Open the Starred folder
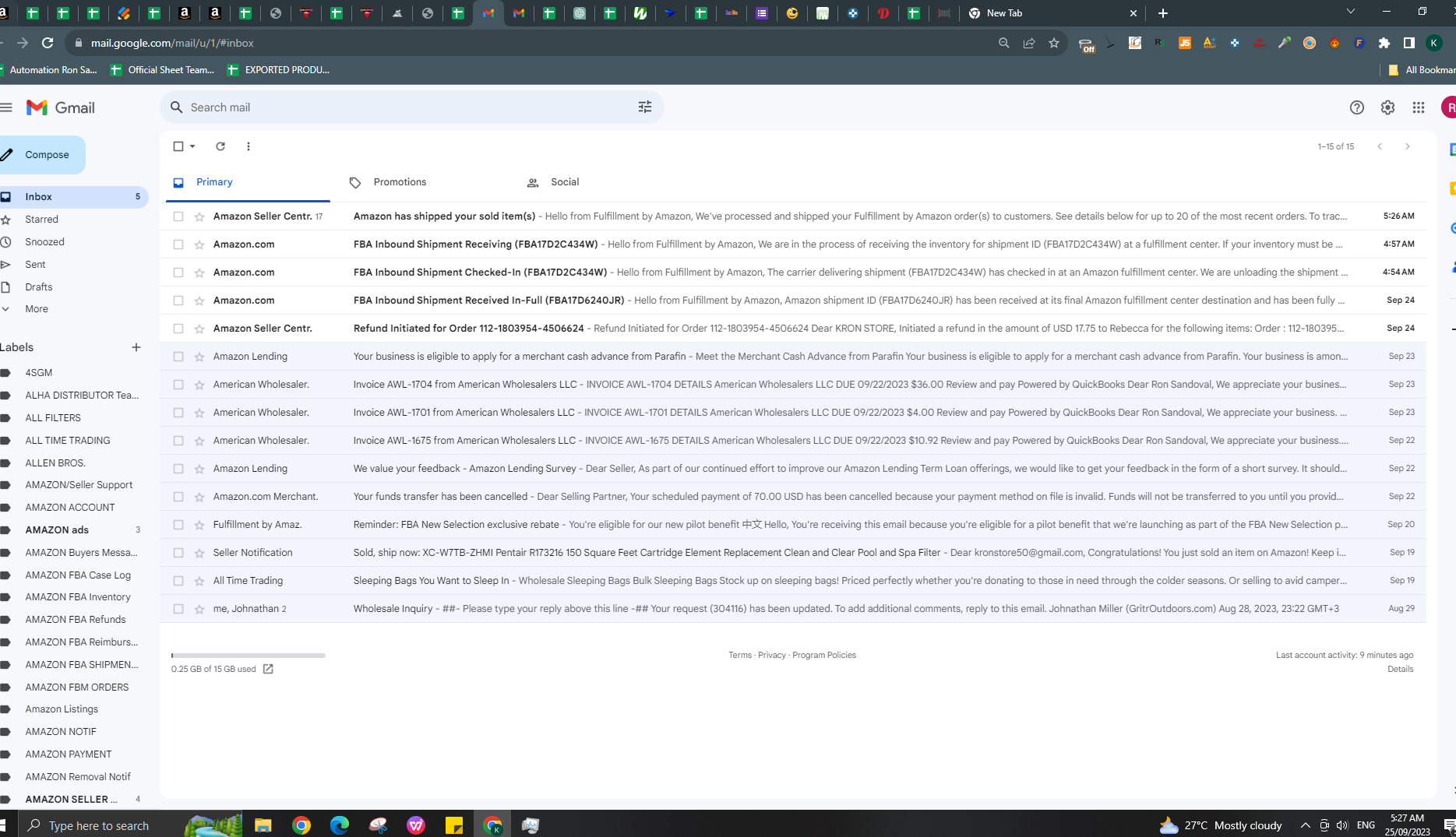The image size is (1456, 837). [41, 220]
